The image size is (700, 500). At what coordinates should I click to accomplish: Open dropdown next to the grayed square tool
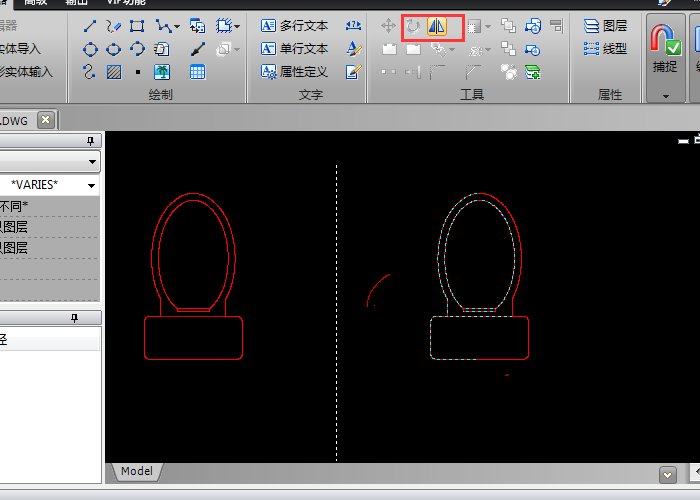click(x=488, y=27)
